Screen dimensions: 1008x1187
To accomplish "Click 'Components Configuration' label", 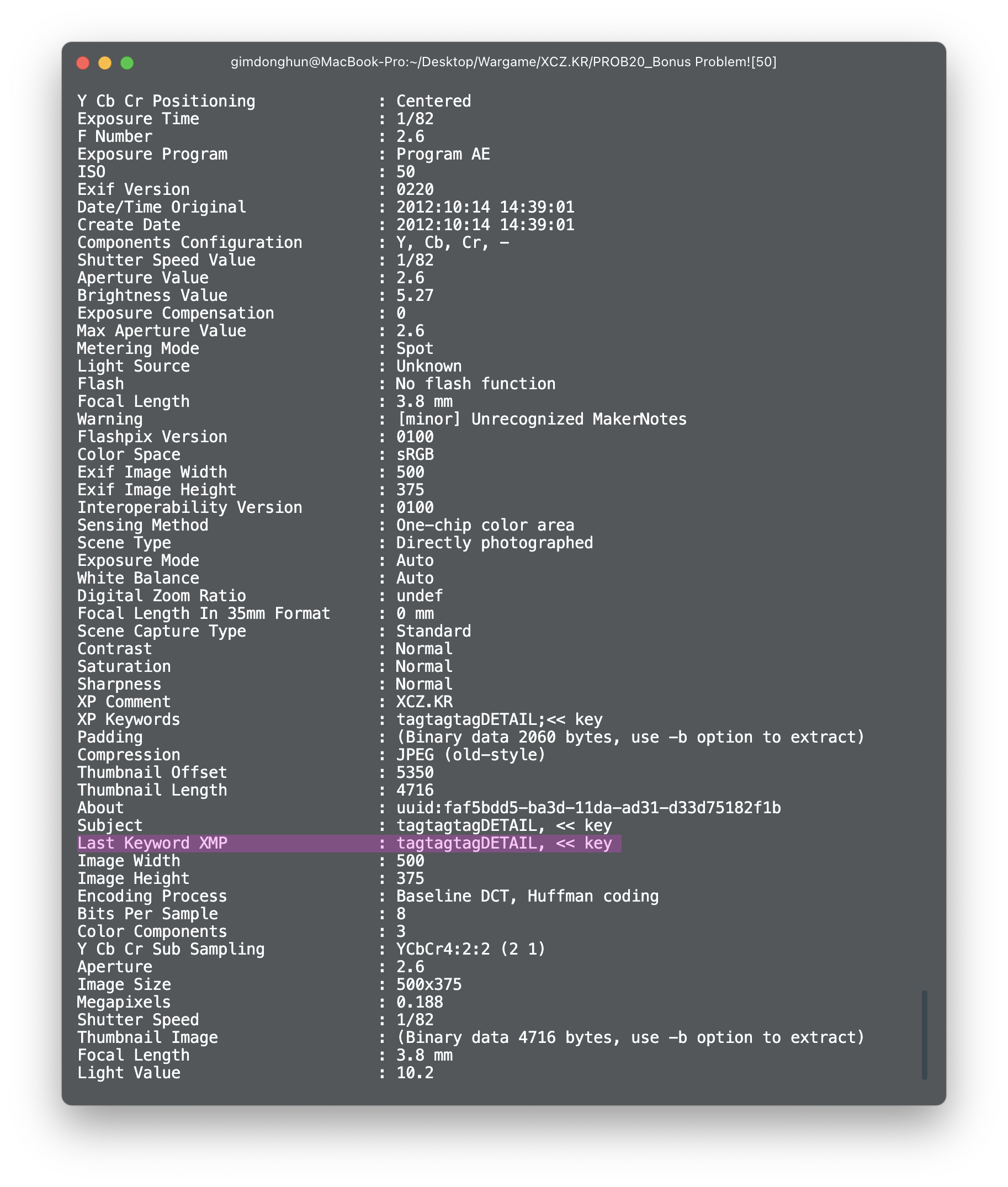I will click(190, 243).
